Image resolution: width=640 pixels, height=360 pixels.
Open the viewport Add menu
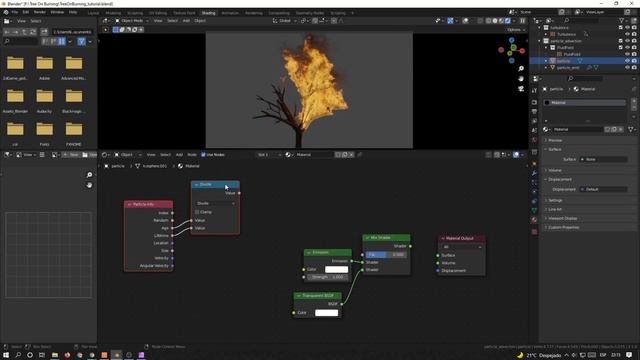pyautogui.click(x=186, y=20)
